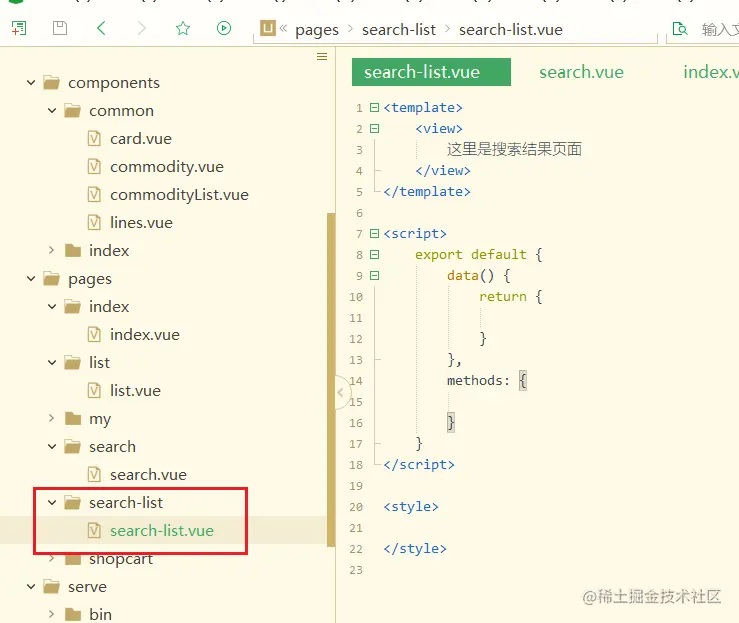This screenshot has height=623, width=739.
Task: Click the export default text on line 8
Action: pos(470,255)
